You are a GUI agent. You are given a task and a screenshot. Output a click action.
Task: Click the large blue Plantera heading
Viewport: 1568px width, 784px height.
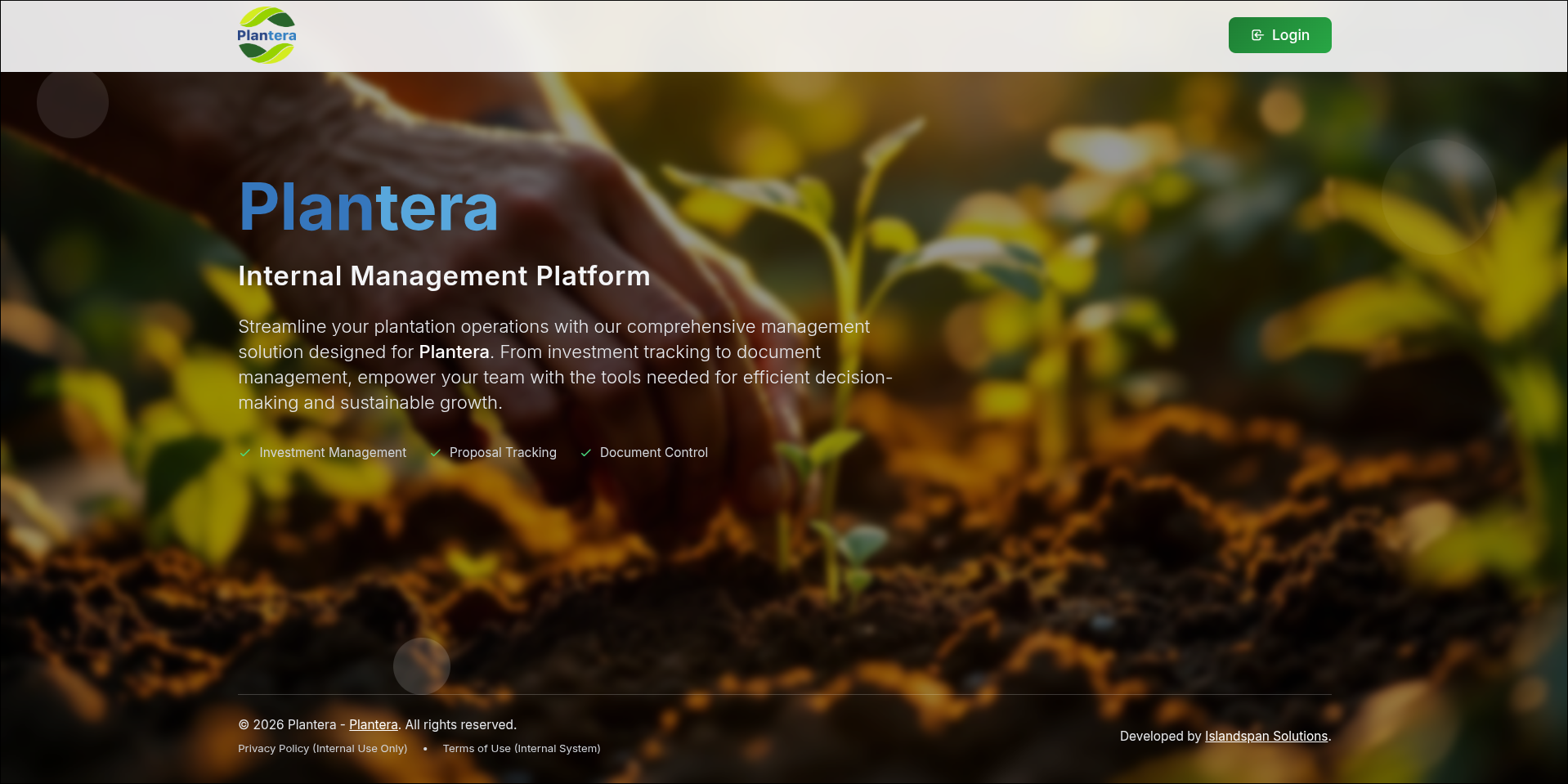tap(369, 208)
